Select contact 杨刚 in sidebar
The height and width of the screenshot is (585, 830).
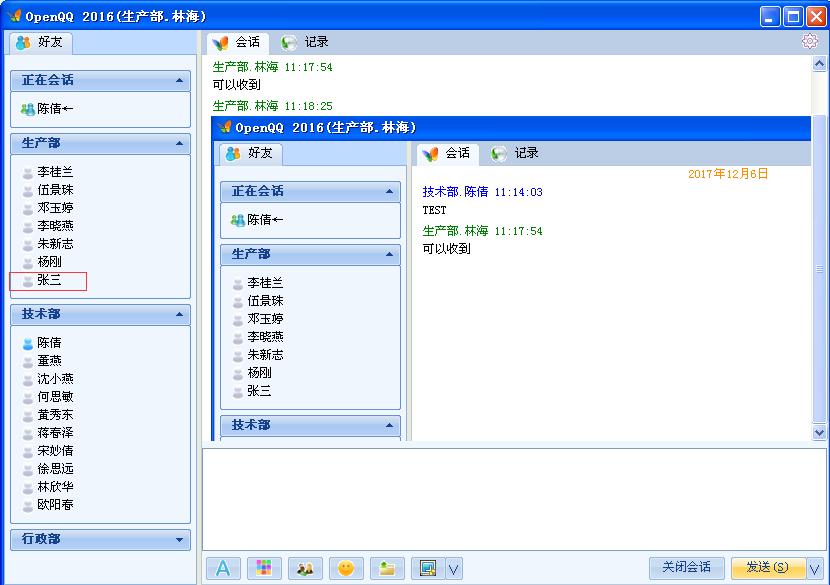coord(42,262)
